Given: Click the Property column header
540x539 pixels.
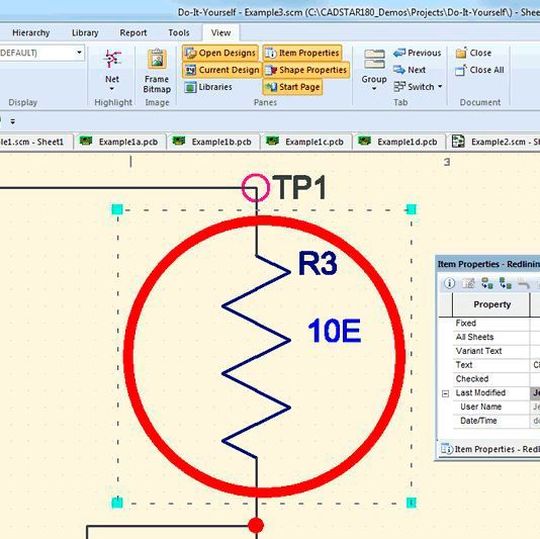Looking at the screenshot, I should coord(491,305).
